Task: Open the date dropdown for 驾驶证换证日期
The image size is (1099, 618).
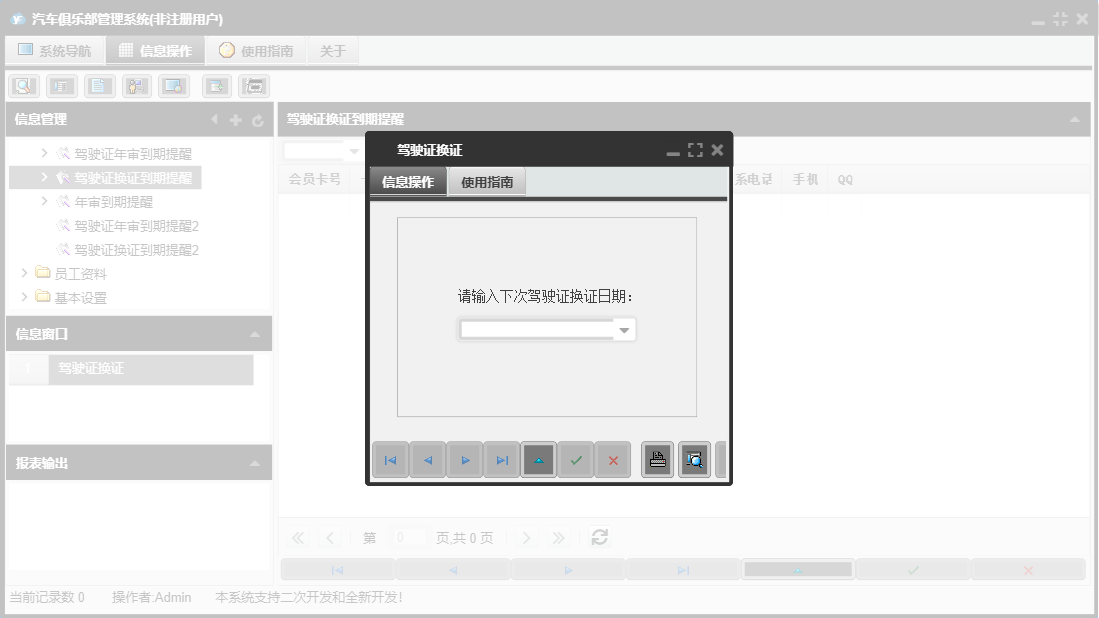Action: 623,328
